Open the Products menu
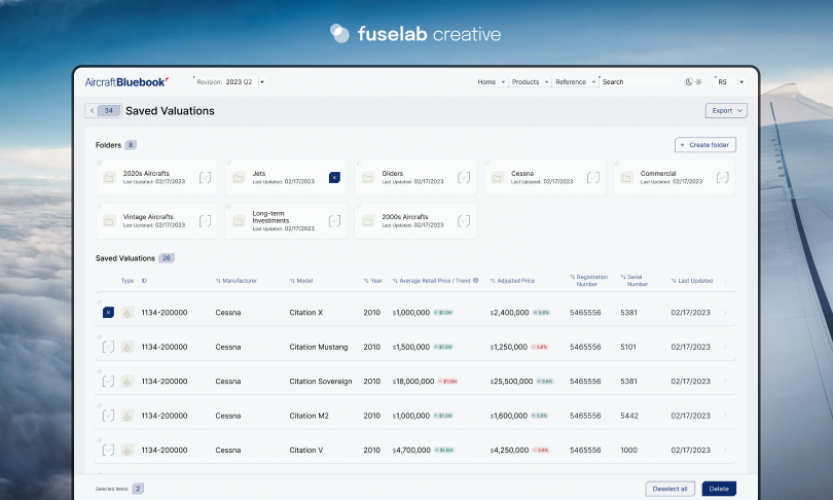The height and width of the screenshot is (500, 833). 530,82
